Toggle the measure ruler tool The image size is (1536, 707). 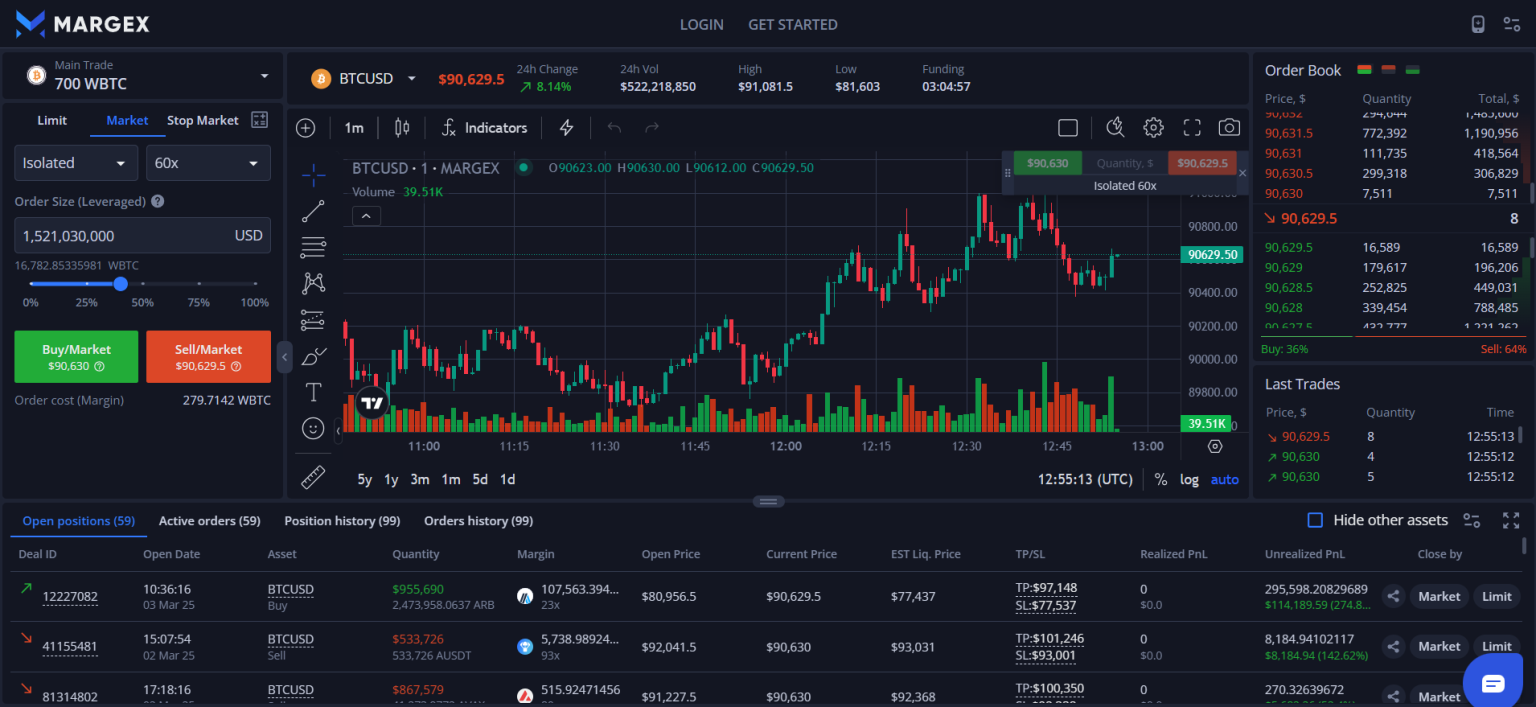313,477
